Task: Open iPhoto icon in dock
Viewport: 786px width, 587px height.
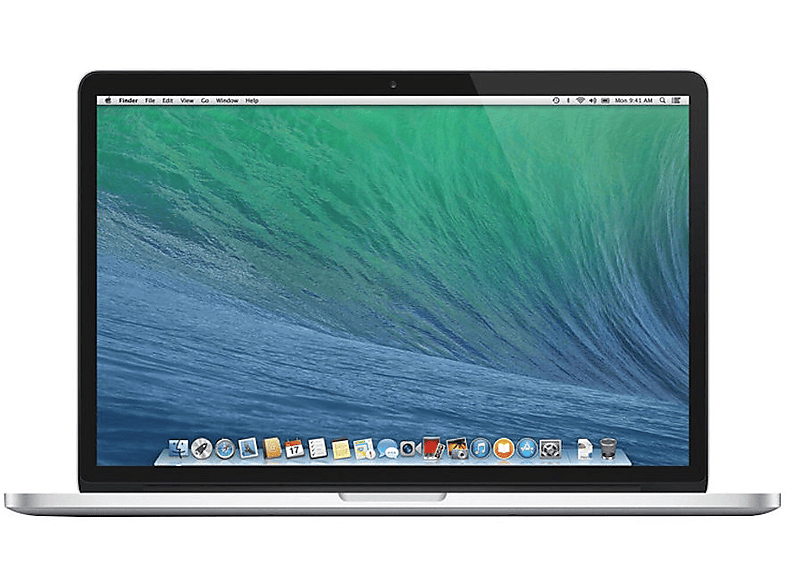Action: pos(457,449)
